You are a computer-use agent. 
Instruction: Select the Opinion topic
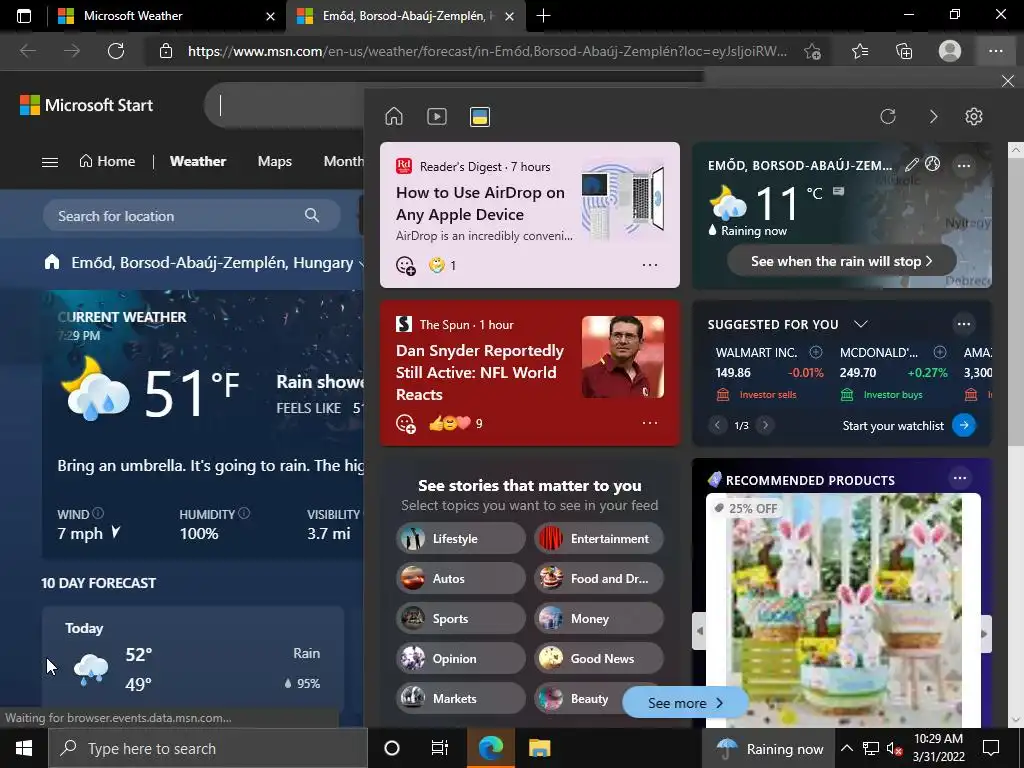pyautogui.click(x=460, y=658)
